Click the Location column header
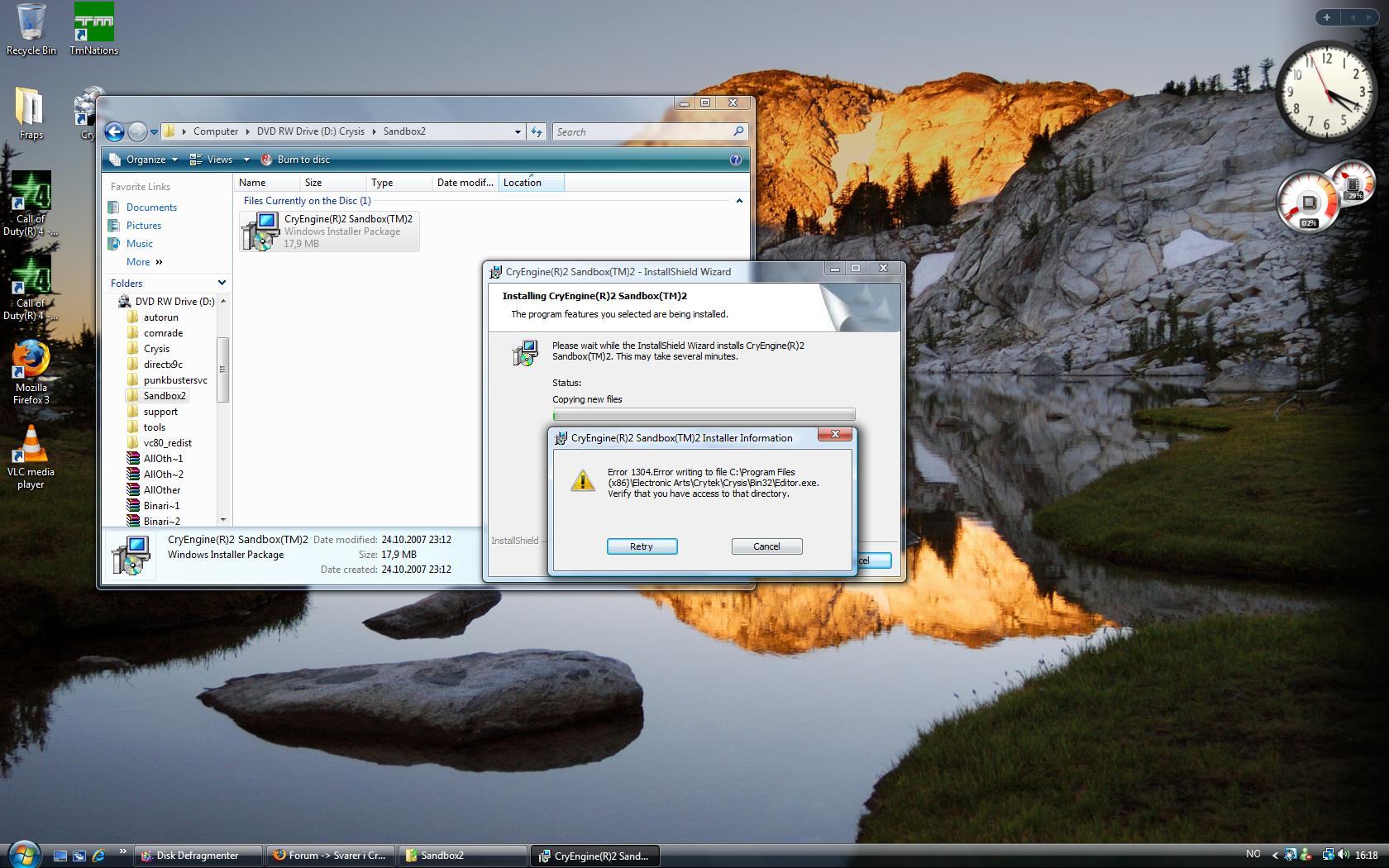The image size is (1389, 868). [x=531, y=183]
